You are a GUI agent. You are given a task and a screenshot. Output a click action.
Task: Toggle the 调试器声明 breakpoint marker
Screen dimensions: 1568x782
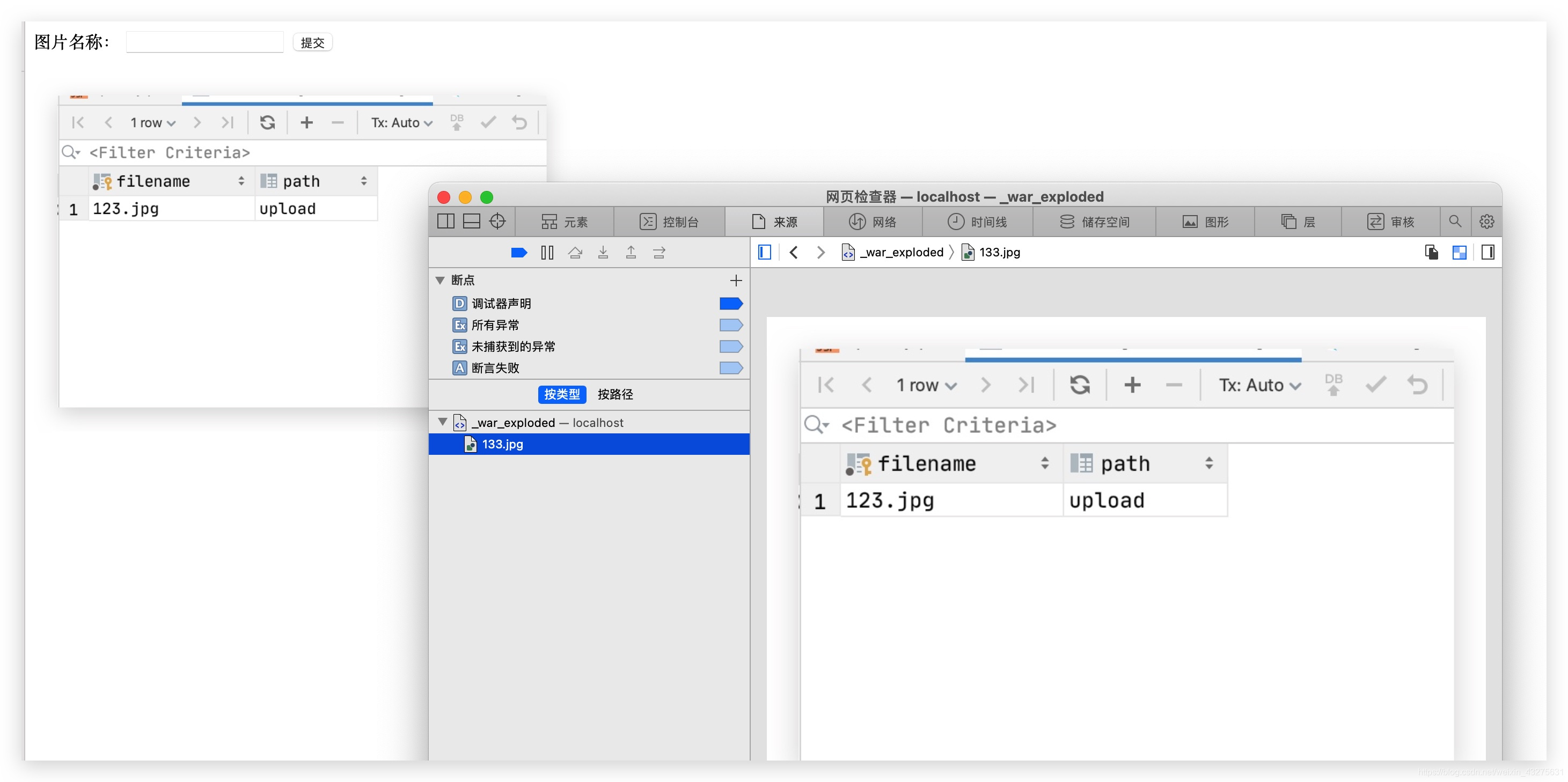click(730, 304)
